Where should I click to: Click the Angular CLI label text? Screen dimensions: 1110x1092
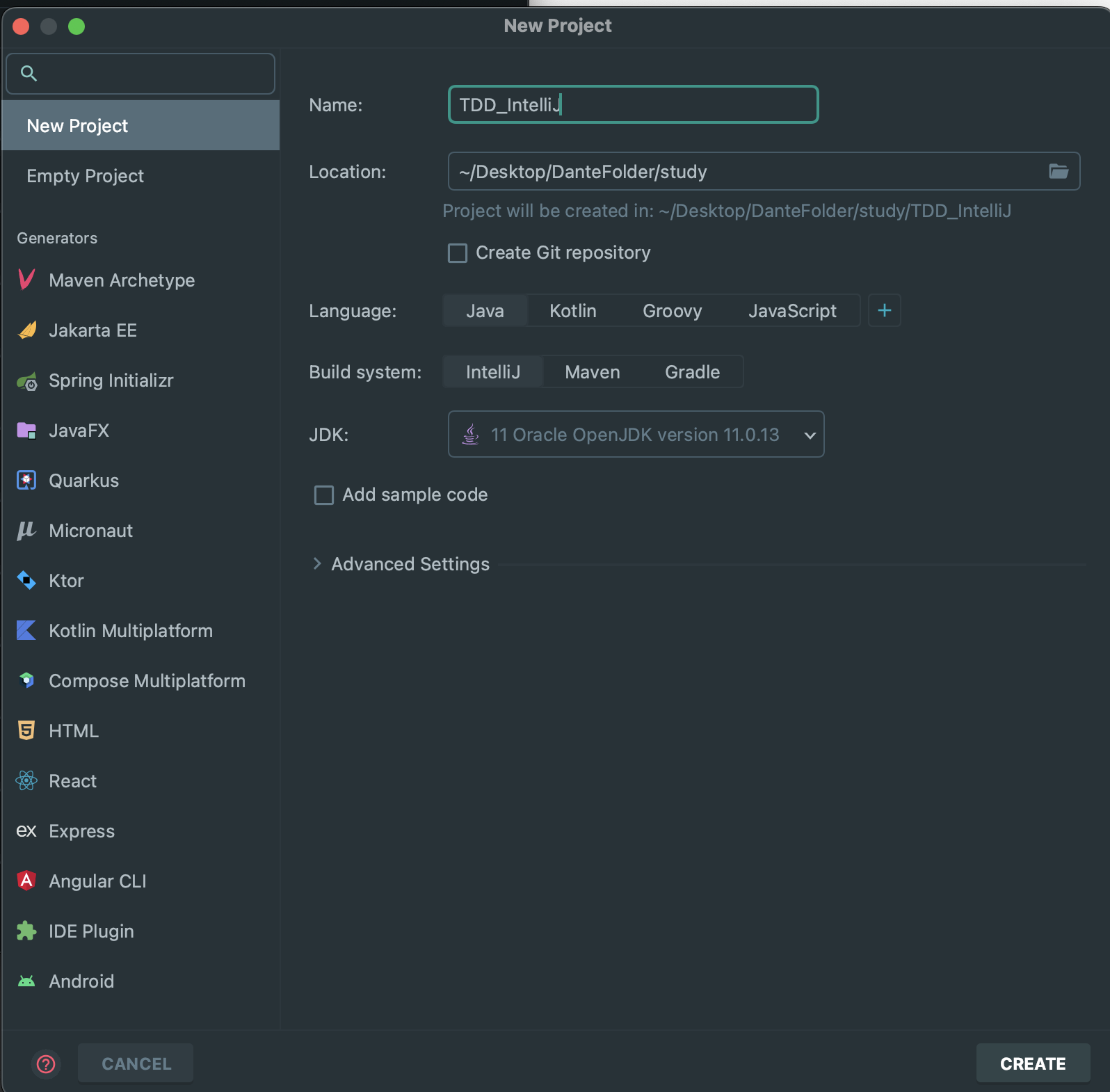[x=97, y=881]
